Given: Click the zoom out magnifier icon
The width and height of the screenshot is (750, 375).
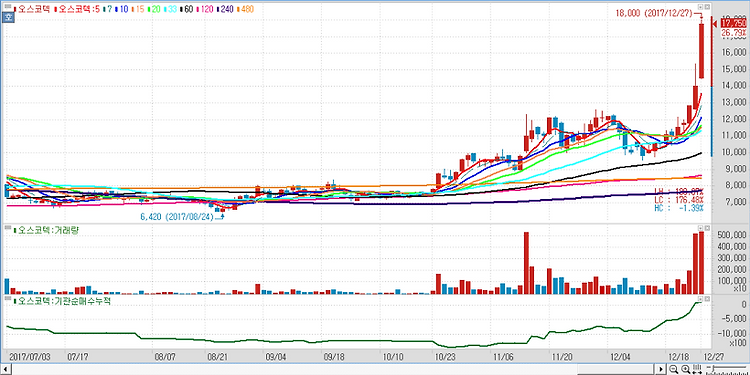Looking at the screenshot, I should 673,369.
